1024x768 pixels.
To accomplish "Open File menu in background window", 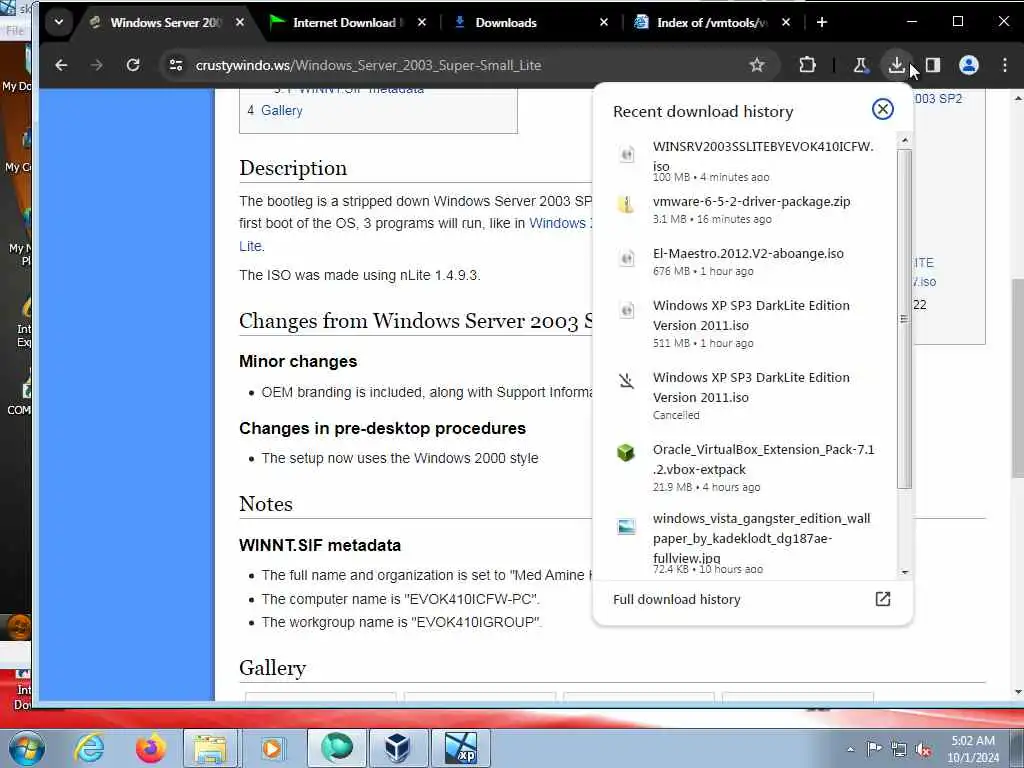I will [x=14, y=30].
